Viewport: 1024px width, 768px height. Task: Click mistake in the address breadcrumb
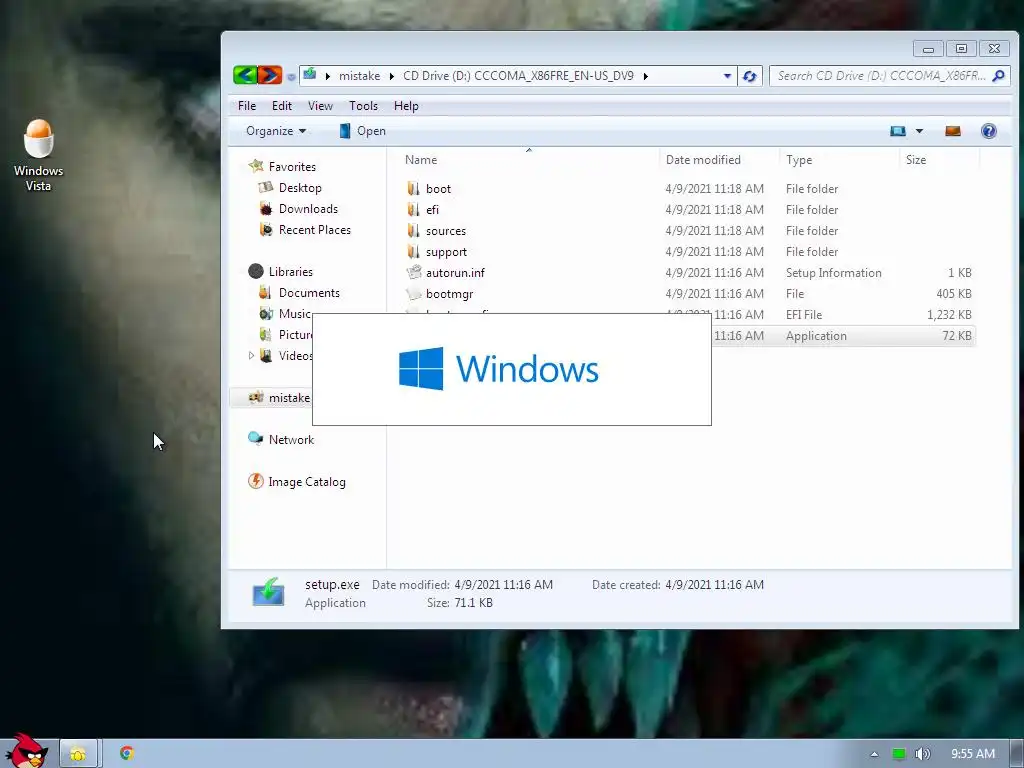pos(359,76)
